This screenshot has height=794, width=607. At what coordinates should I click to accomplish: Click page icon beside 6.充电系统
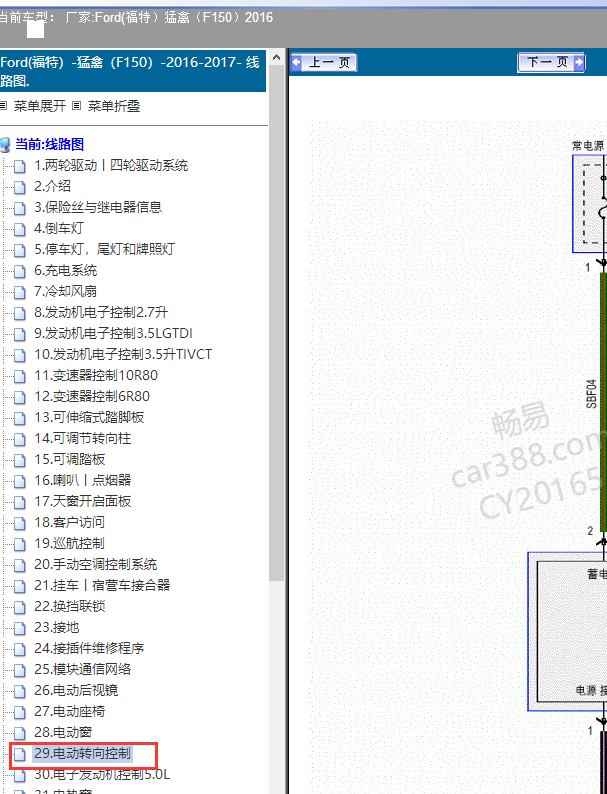[20, 271]
